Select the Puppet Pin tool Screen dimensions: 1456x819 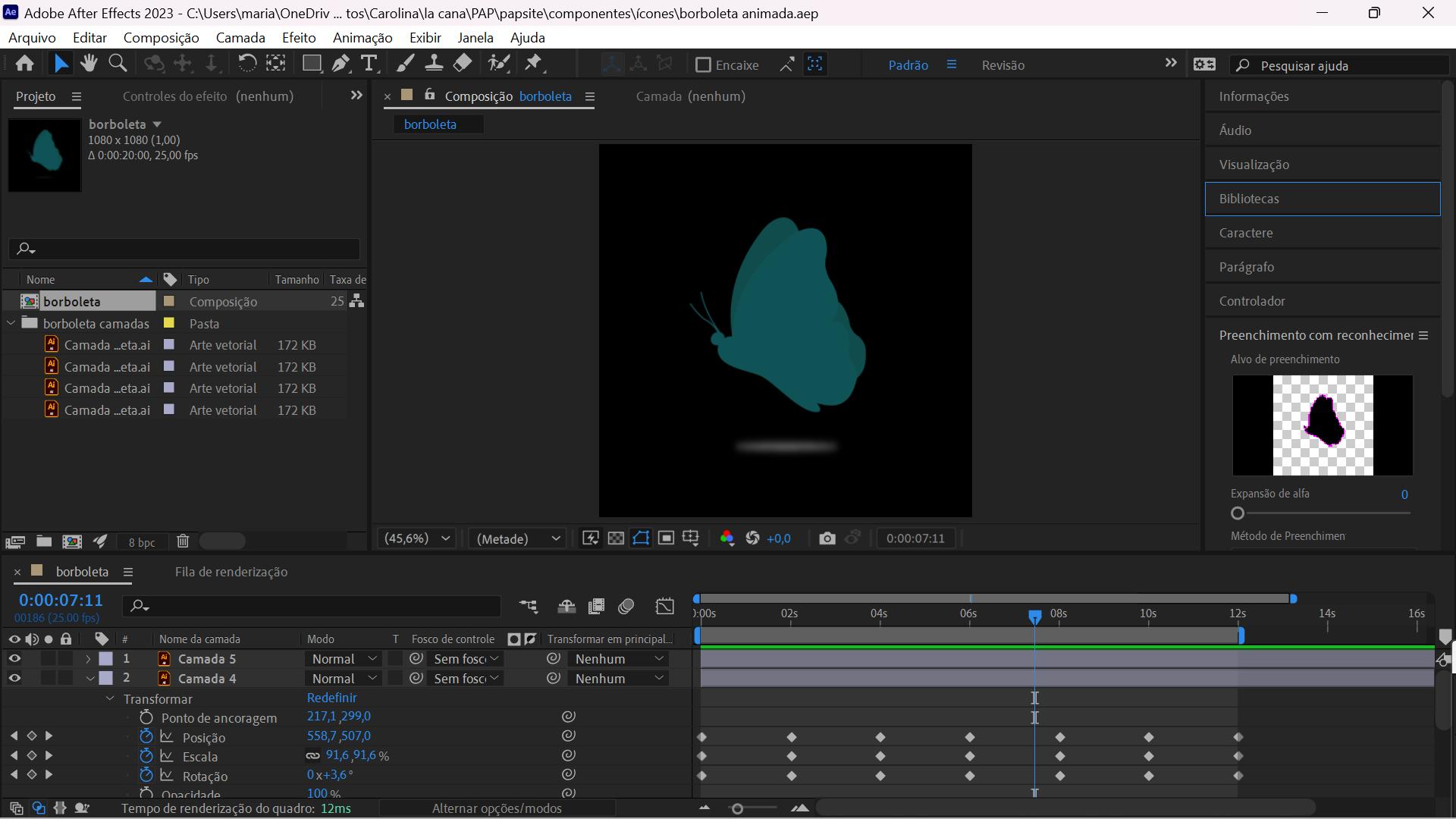(534, 64)
